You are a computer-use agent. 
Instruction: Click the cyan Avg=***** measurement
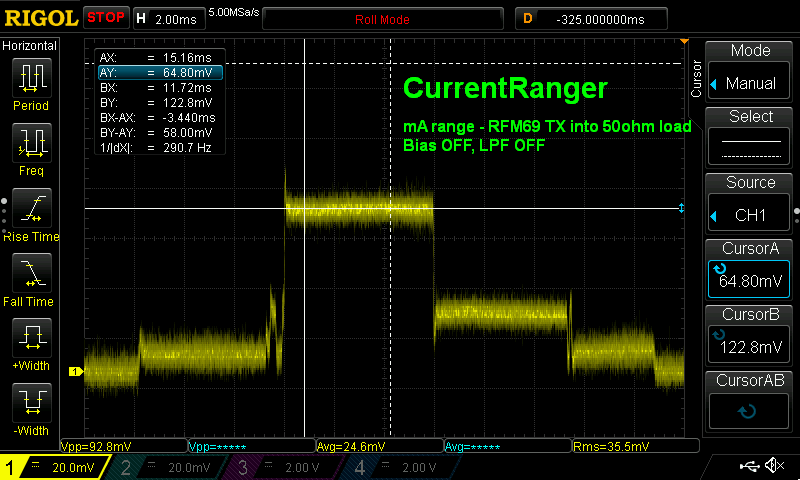472,447
